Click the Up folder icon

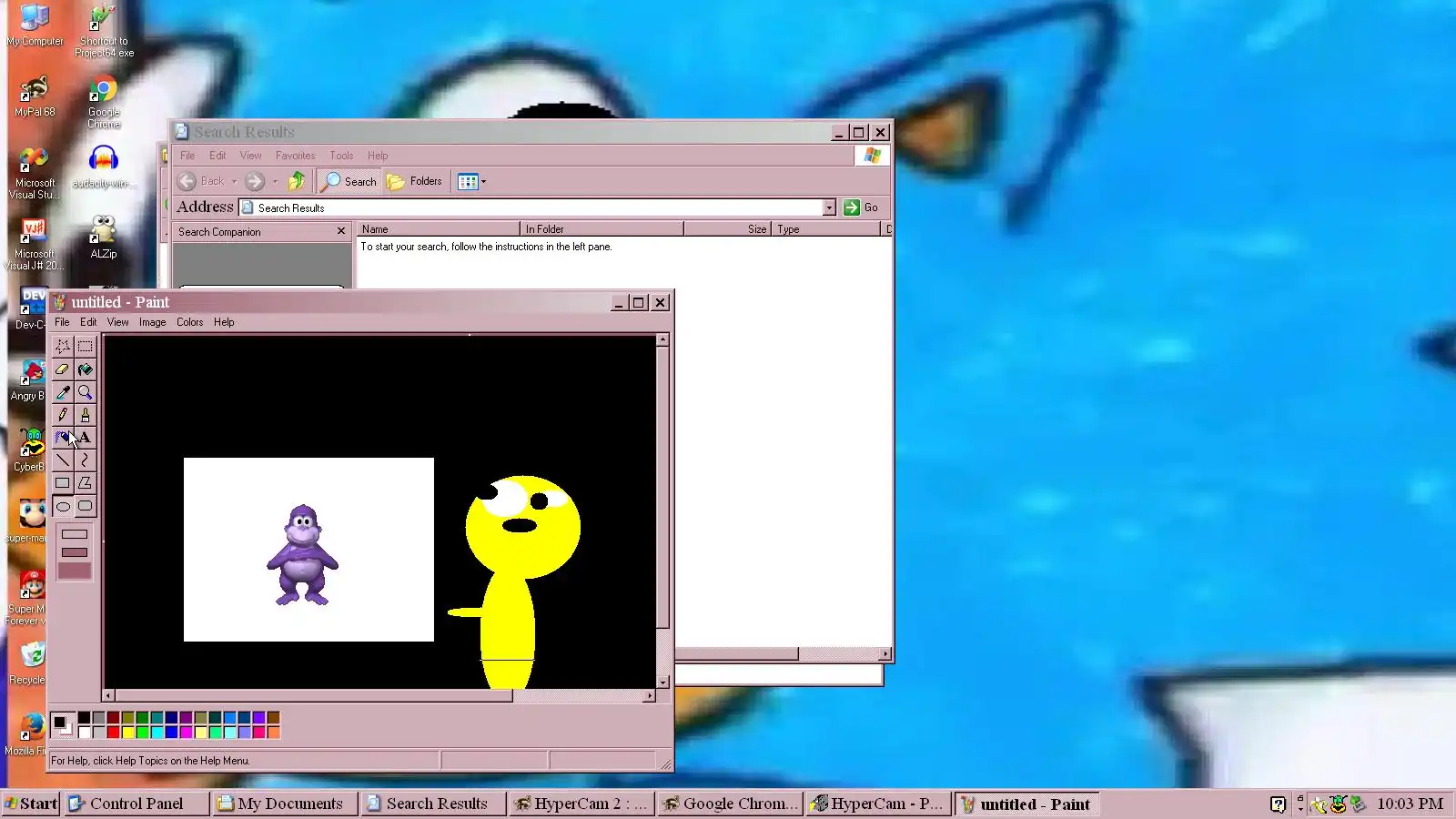pos(297,181)
